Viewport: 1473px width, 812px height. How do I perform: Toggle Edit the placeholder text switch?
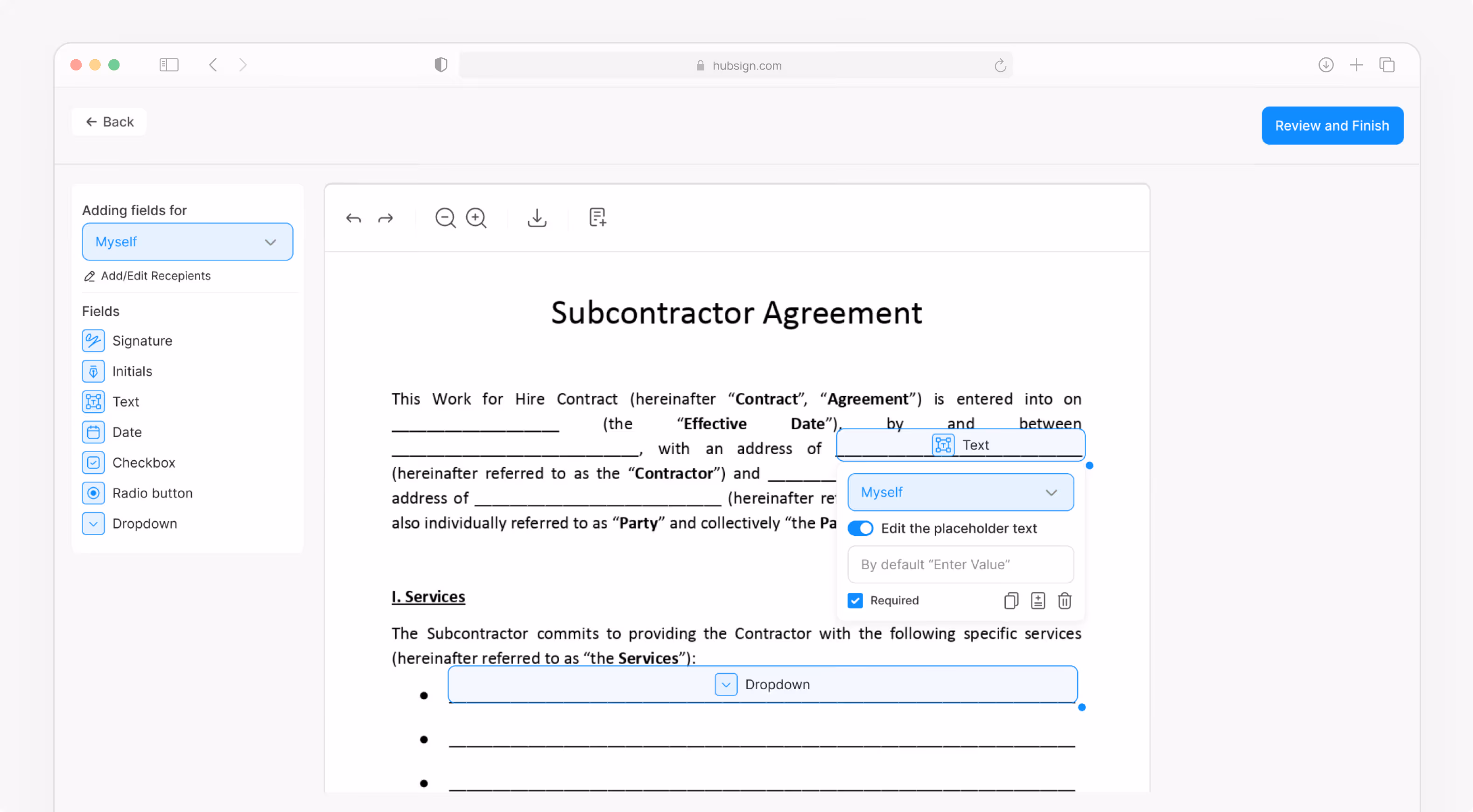point(861,528)
